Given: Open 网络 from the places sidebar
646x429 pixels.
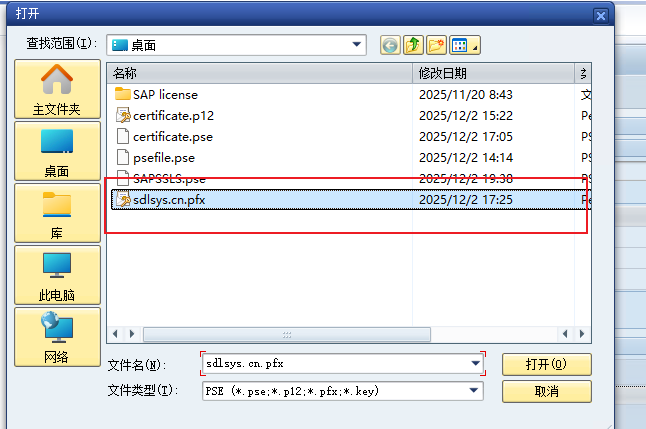Looking at the screenshot, I should 57,337.
